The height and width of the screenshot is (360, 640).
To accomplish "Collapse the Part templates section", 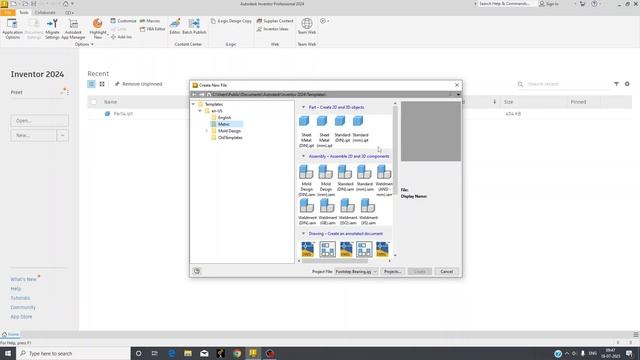I will [303, 107].
